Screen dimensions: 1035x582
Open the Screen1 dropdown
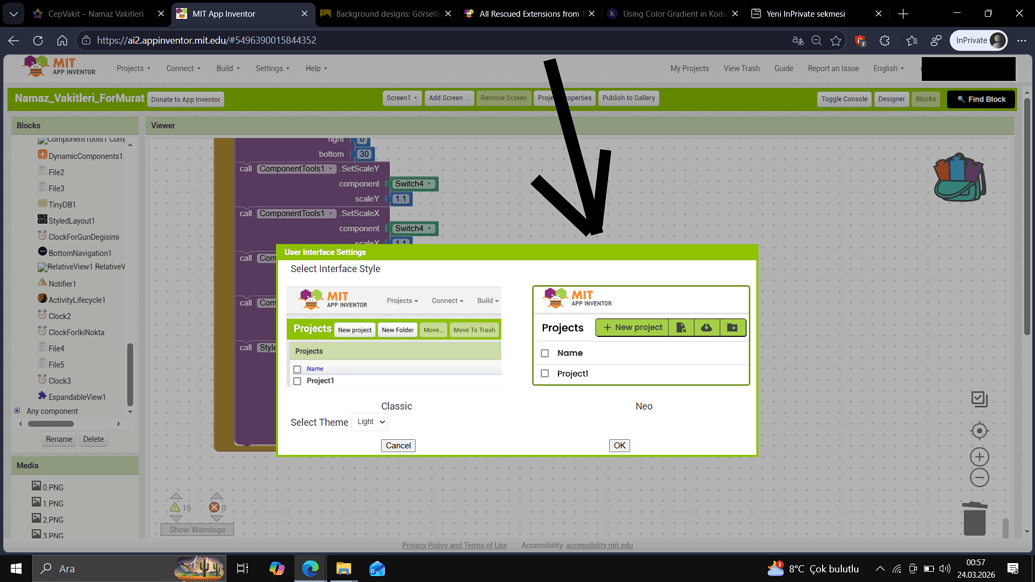402,98
